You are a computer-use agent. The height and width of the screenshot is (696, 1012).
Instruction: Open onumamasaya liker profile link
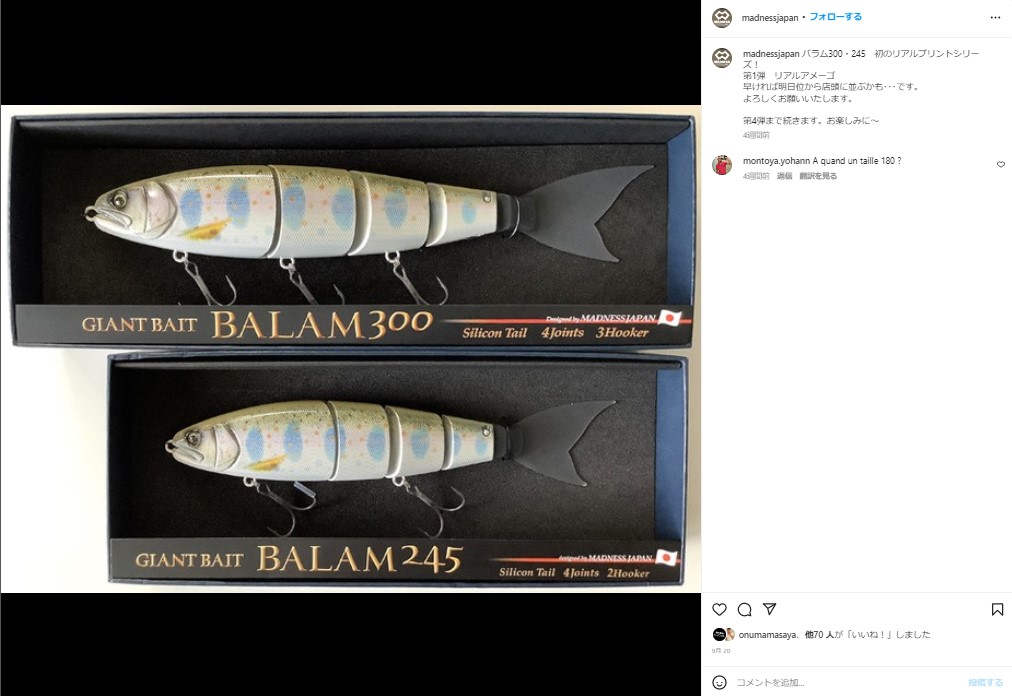[767, 635]
